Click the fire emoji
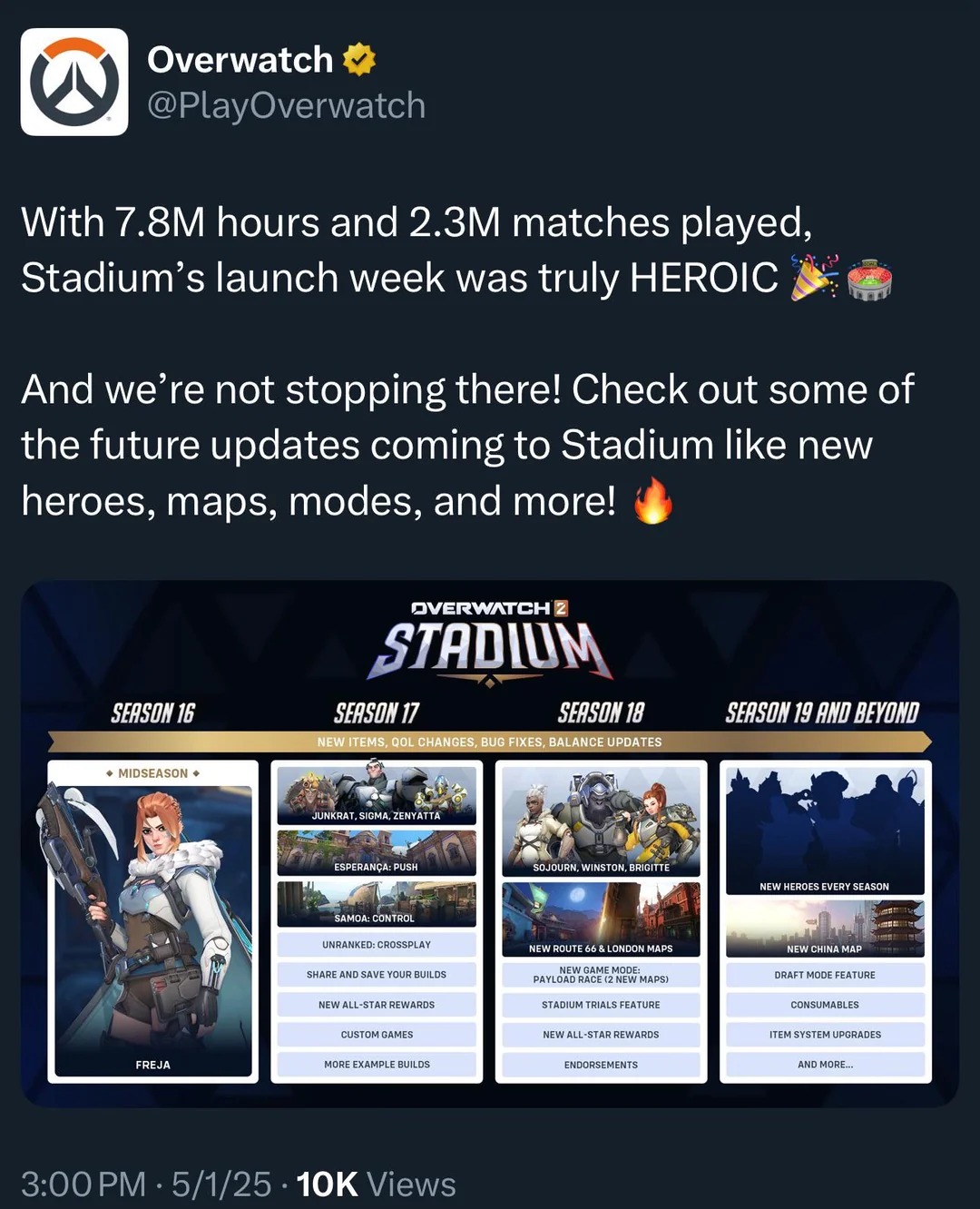The image size is (980, 1209). click(653, 501)
